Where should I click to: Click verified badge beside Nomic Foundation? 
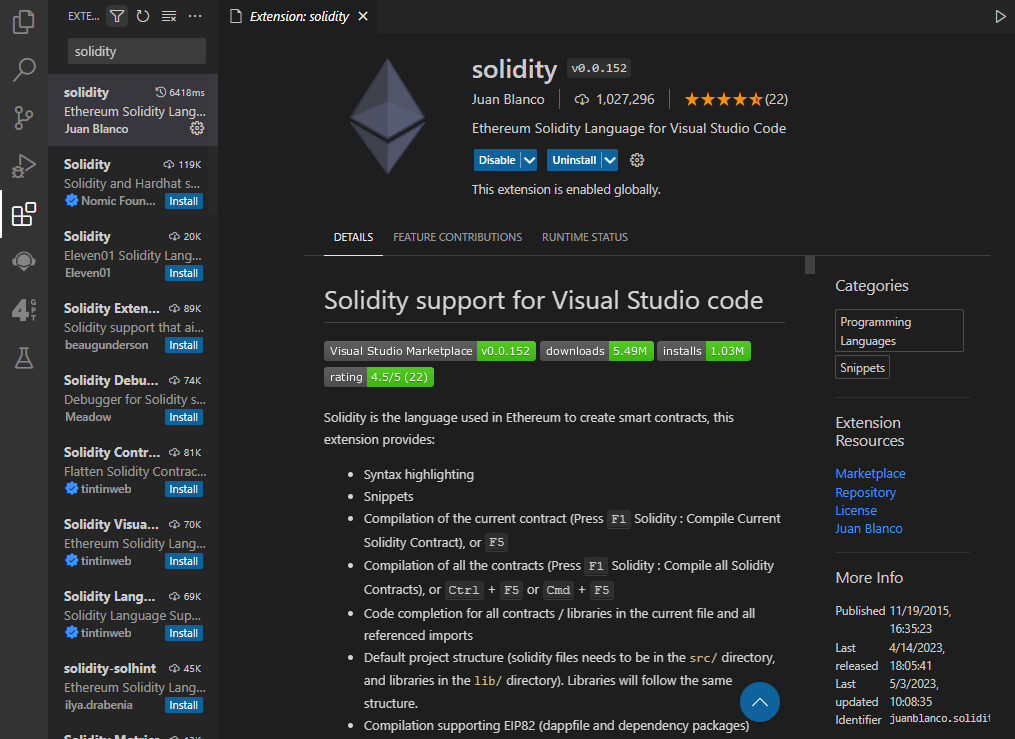72,201
